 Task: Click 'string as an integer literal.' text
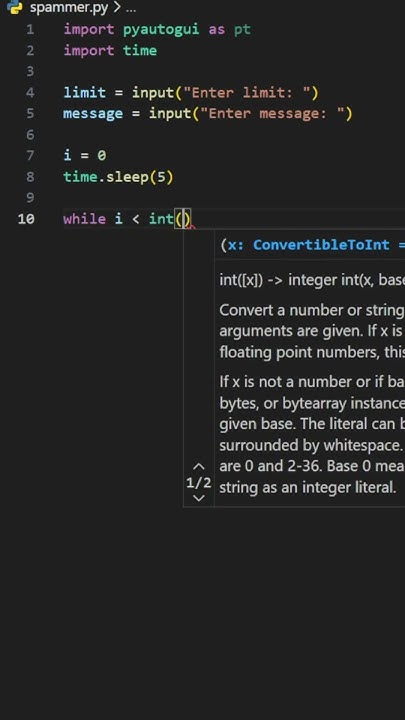point(308,488)
